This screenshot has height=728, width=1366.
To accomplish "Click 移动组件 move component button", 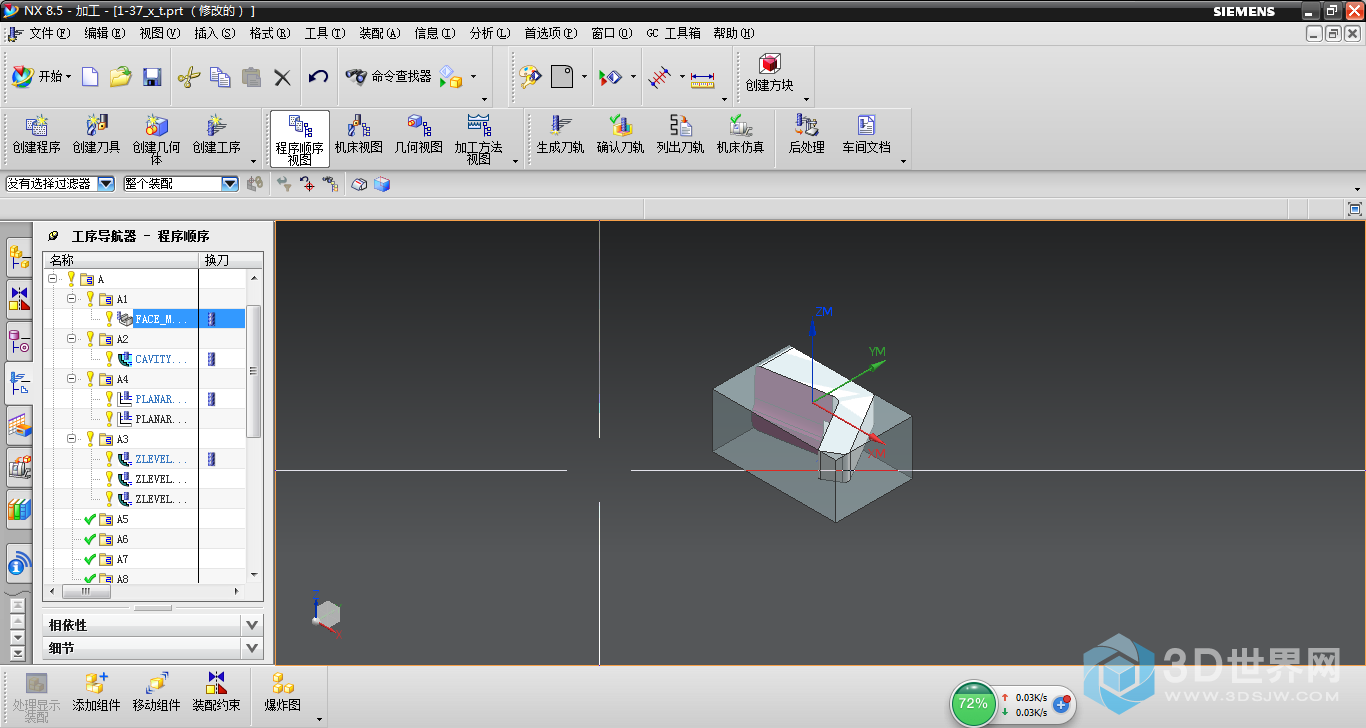I will (x=156, y=692).
